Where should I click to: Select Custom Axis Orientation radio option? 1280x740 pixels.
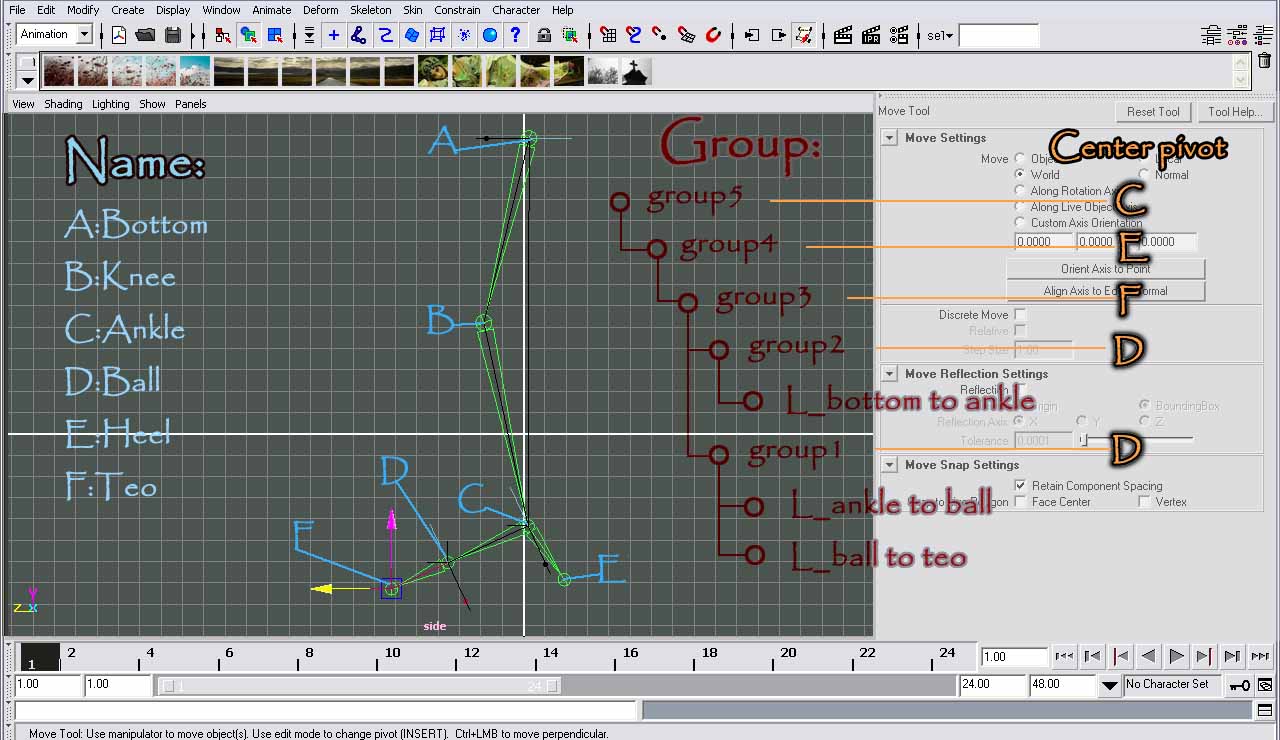[1020, 222]
